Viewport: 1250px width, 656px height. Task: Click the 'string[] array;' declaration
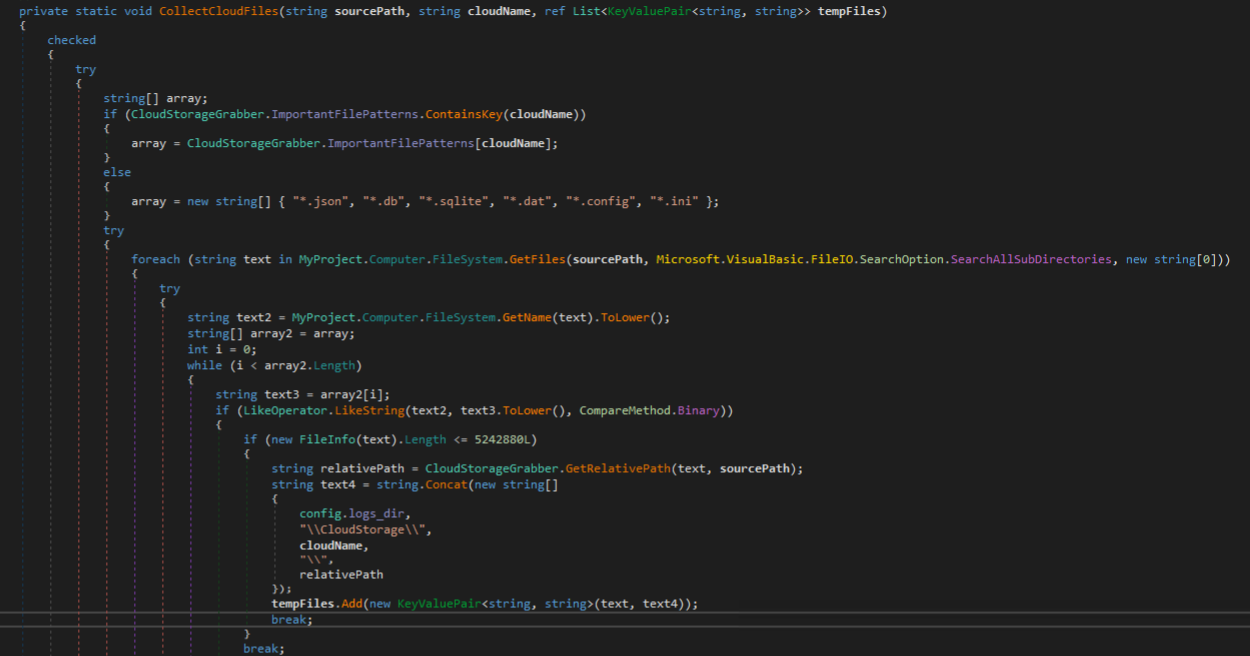(x=156, y=98)
